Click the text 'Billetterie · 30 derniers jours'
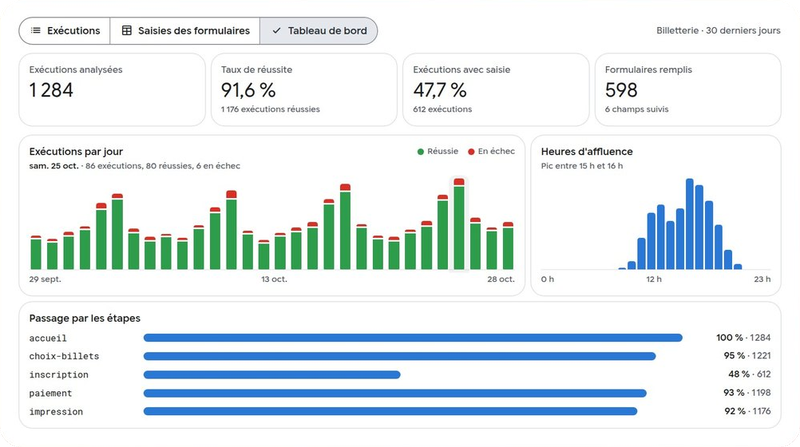 (718, 31)
